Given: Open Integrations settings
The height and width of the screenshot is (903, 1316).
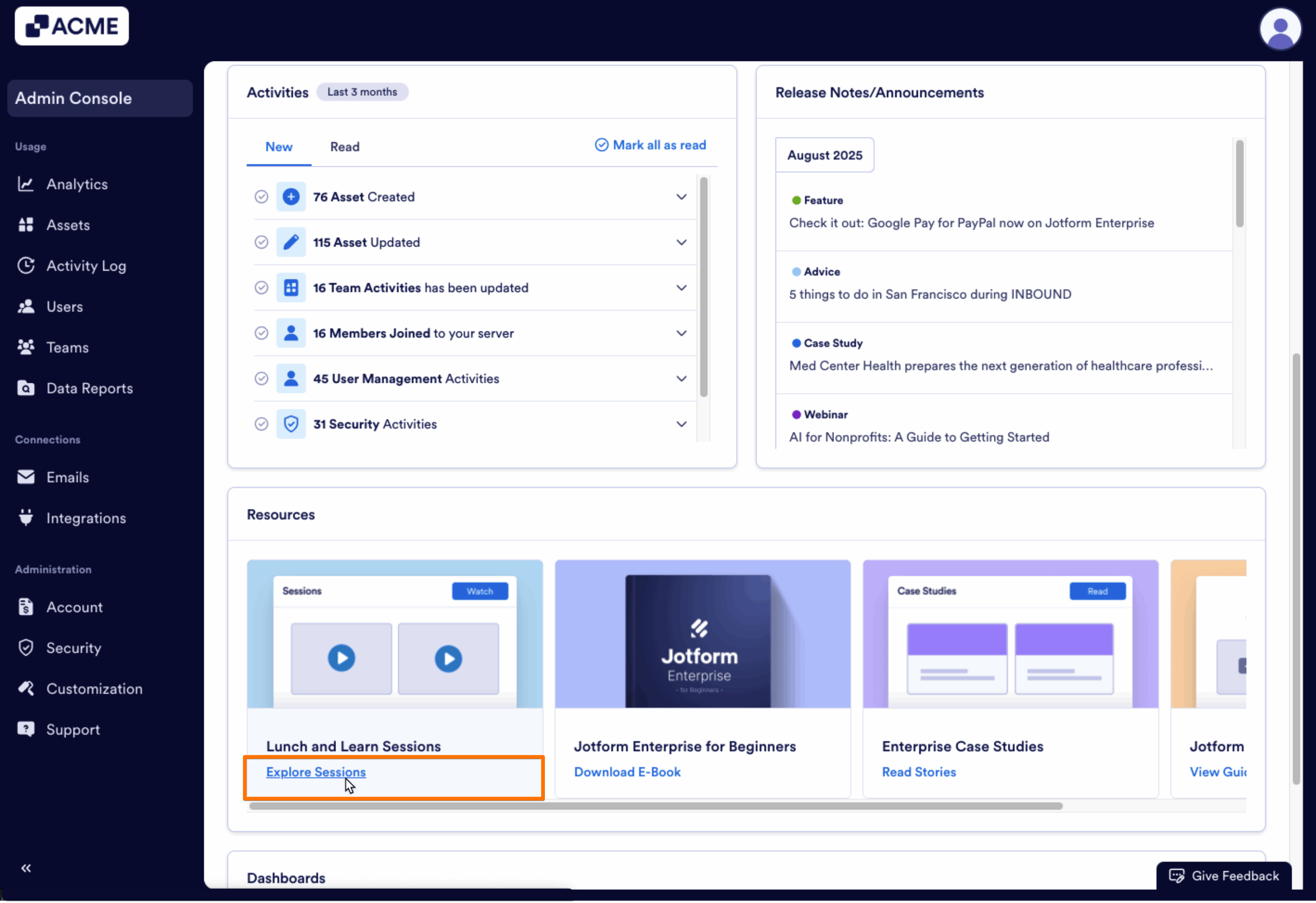Looking at the screenshot, I should 86,518.
